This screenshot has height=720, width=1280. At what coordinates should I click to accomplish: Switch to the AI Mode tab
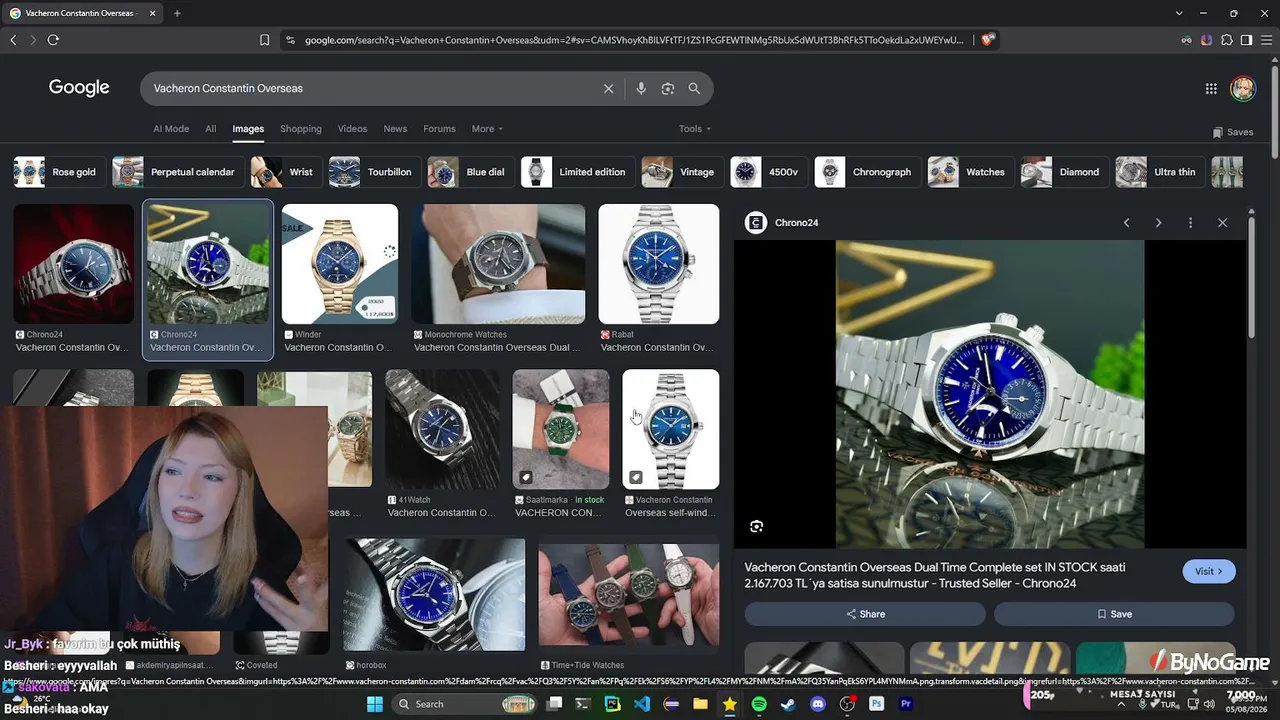171,129
